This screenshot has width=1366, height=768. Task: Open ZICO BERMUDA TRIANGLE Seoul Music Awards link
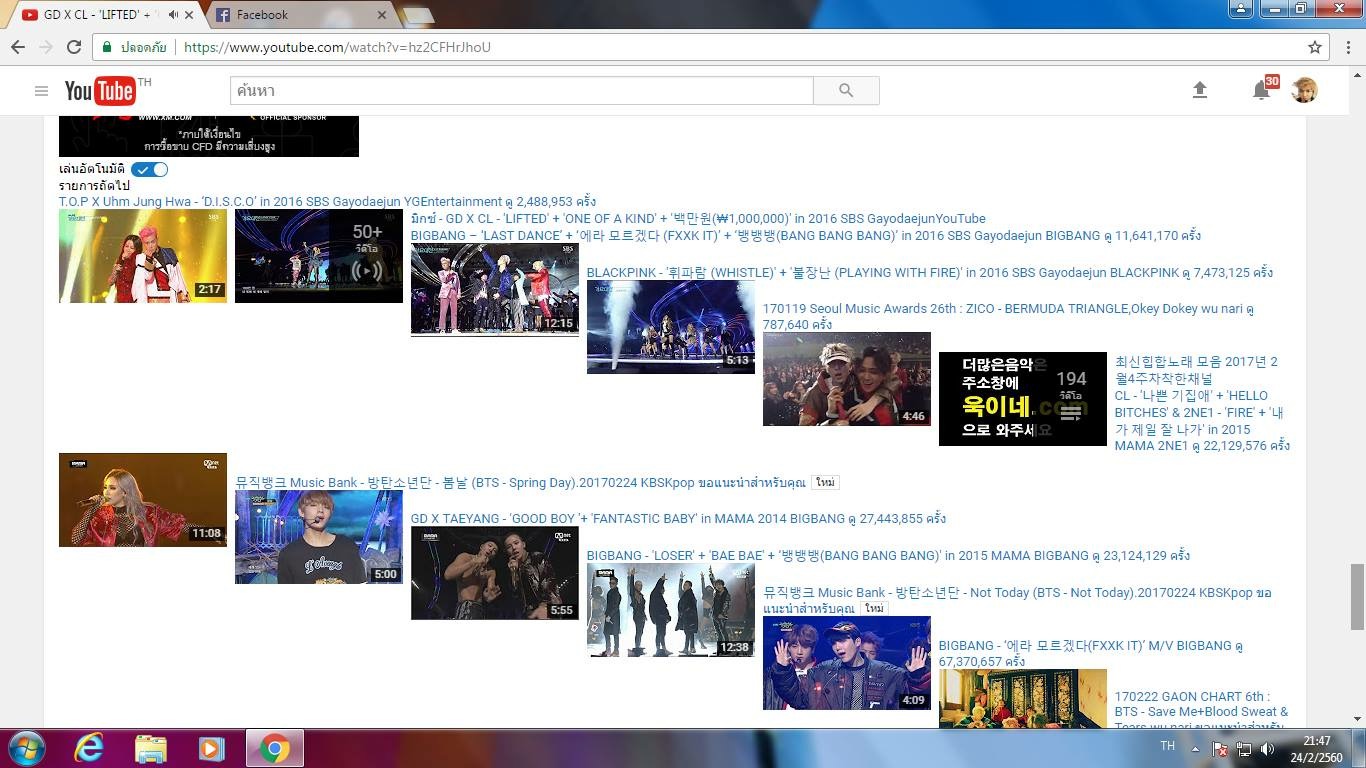click(x=1008, y=316)
